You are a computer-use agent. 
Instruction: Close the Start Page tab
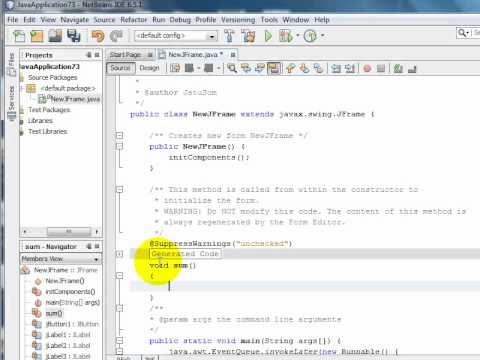(150, 55)
